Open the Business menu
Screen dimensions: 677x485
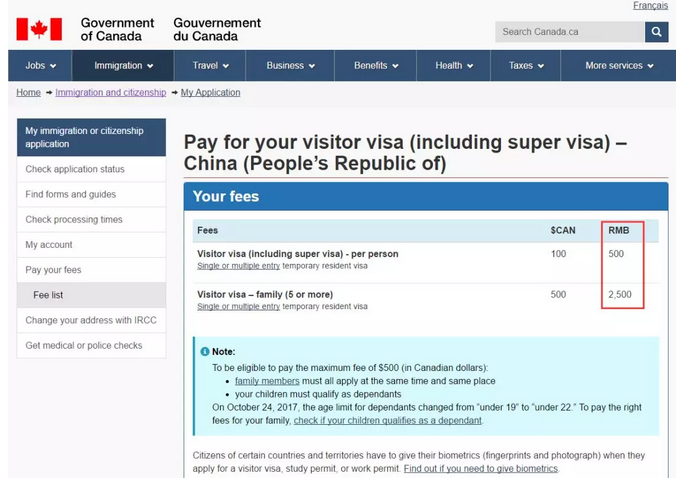click(x=290, y=66)
